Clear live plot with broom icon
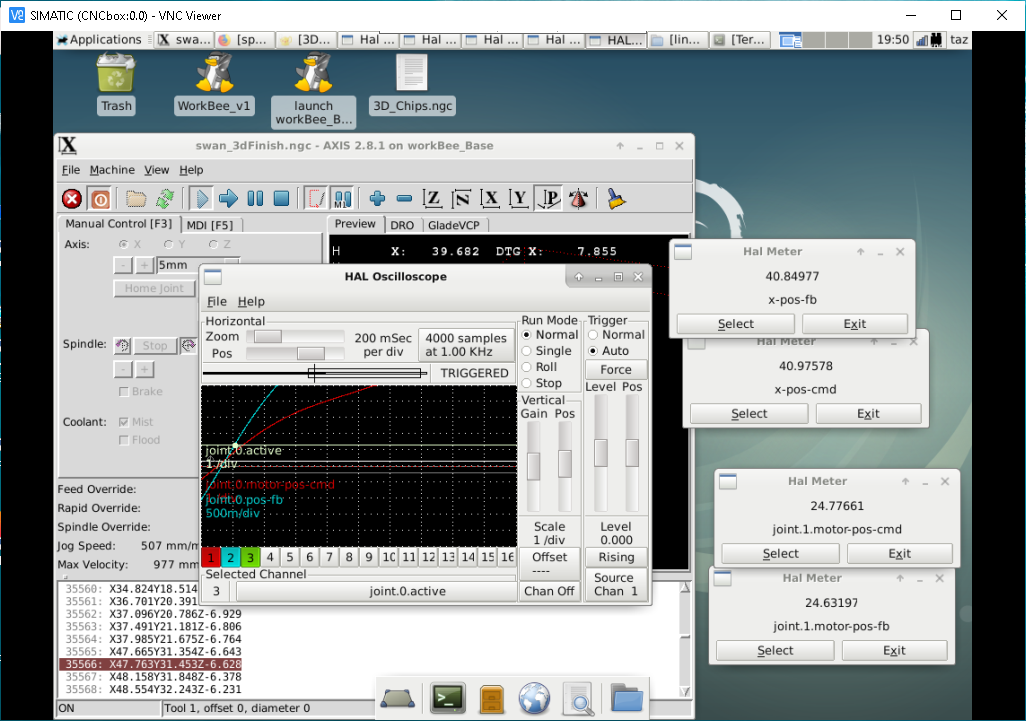 coord(616,198)
